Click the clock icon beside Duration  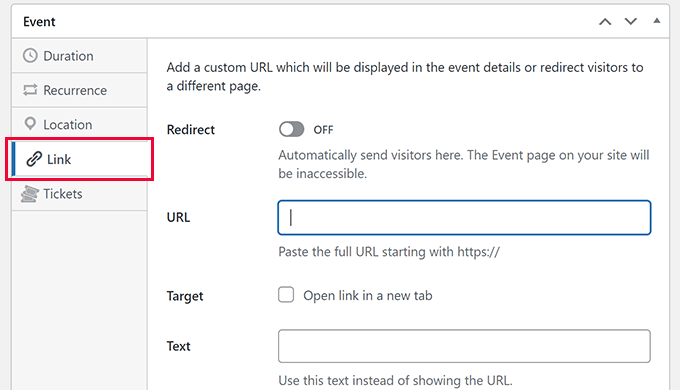click(30, 56)
